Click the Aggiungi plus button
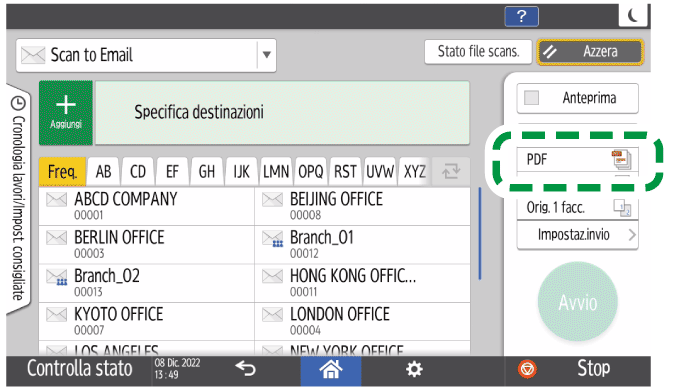This screenshot has height=388, width=675. [x=66, y=113]
